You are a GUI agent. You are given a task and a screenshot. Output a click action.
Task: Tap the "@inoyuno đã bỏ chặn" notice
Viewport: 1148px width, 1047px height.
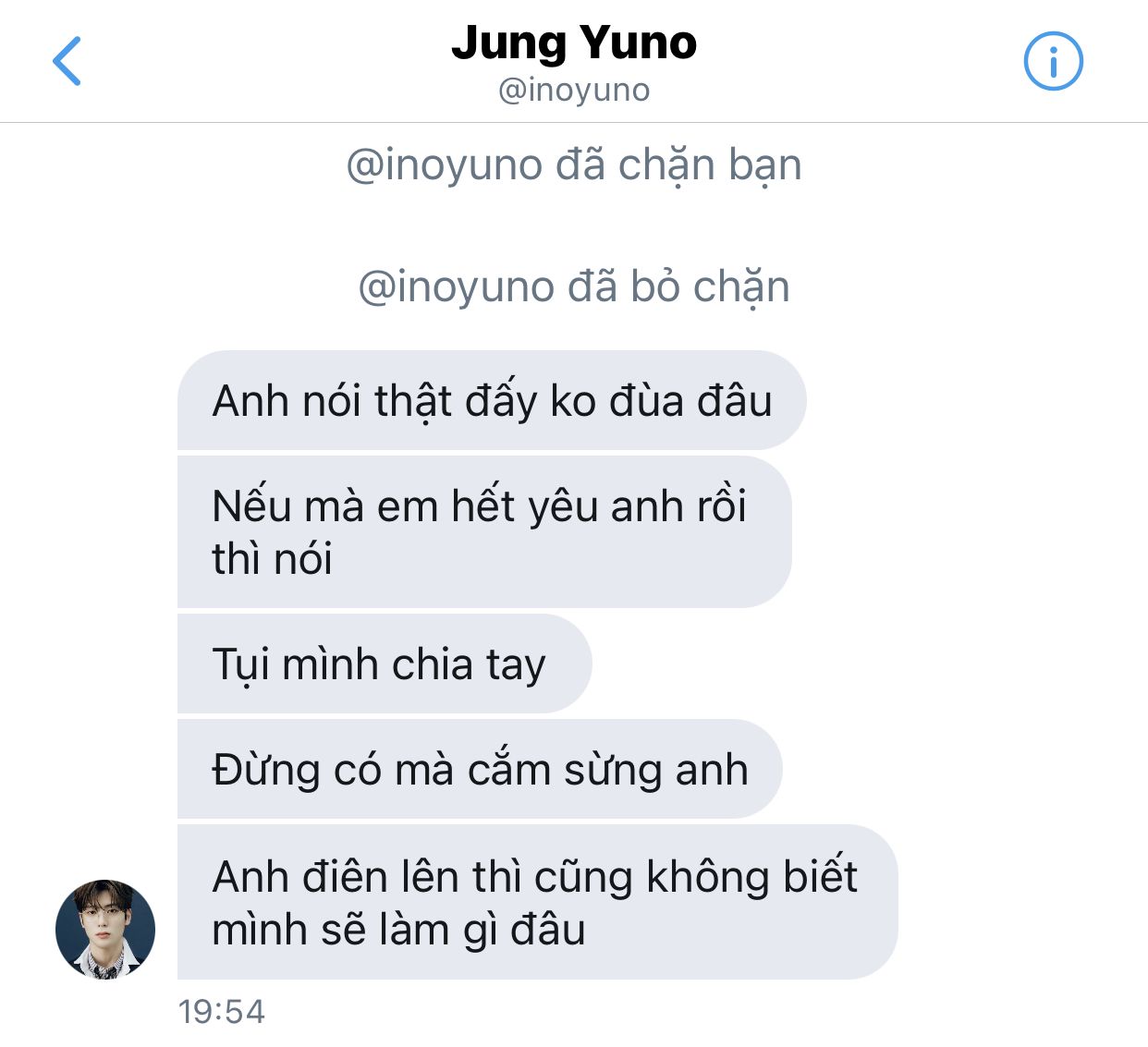pyautogui.click(x=574, y=287)
